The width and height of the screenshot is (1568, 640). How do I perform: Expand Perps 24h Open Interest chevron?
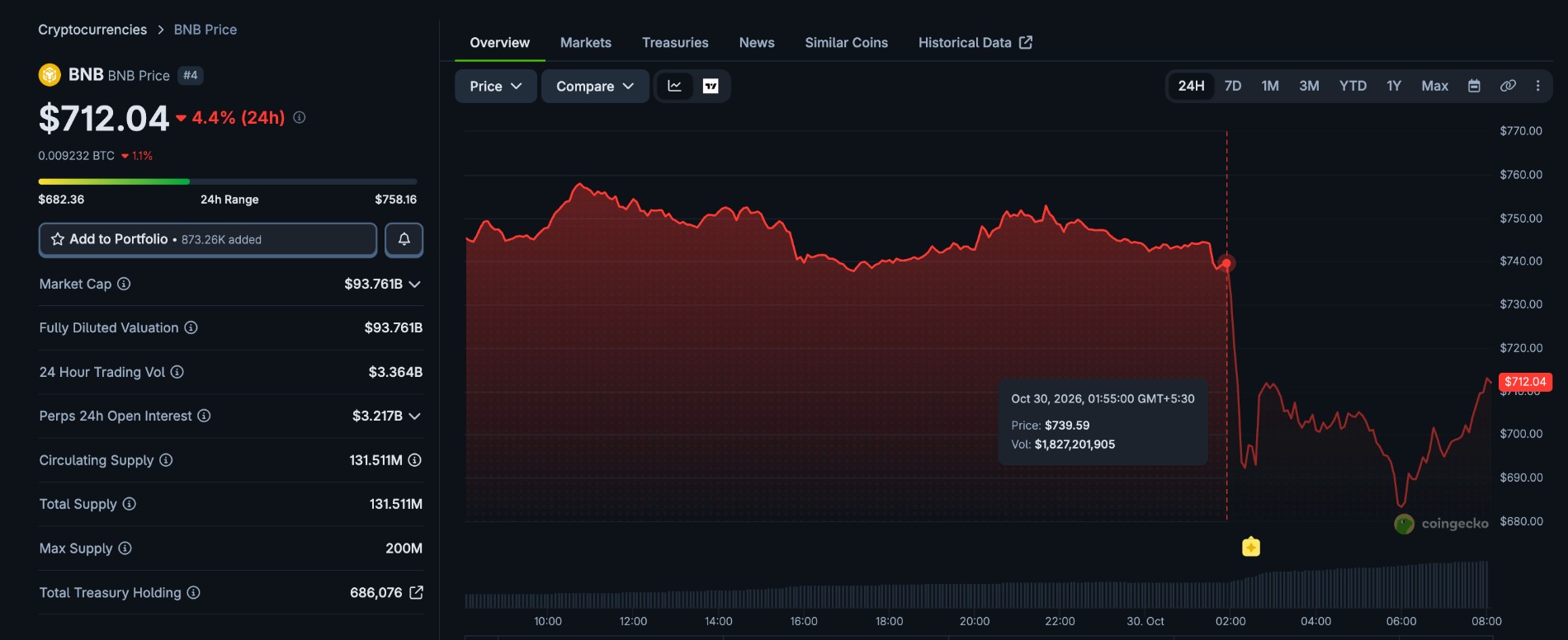414,416
